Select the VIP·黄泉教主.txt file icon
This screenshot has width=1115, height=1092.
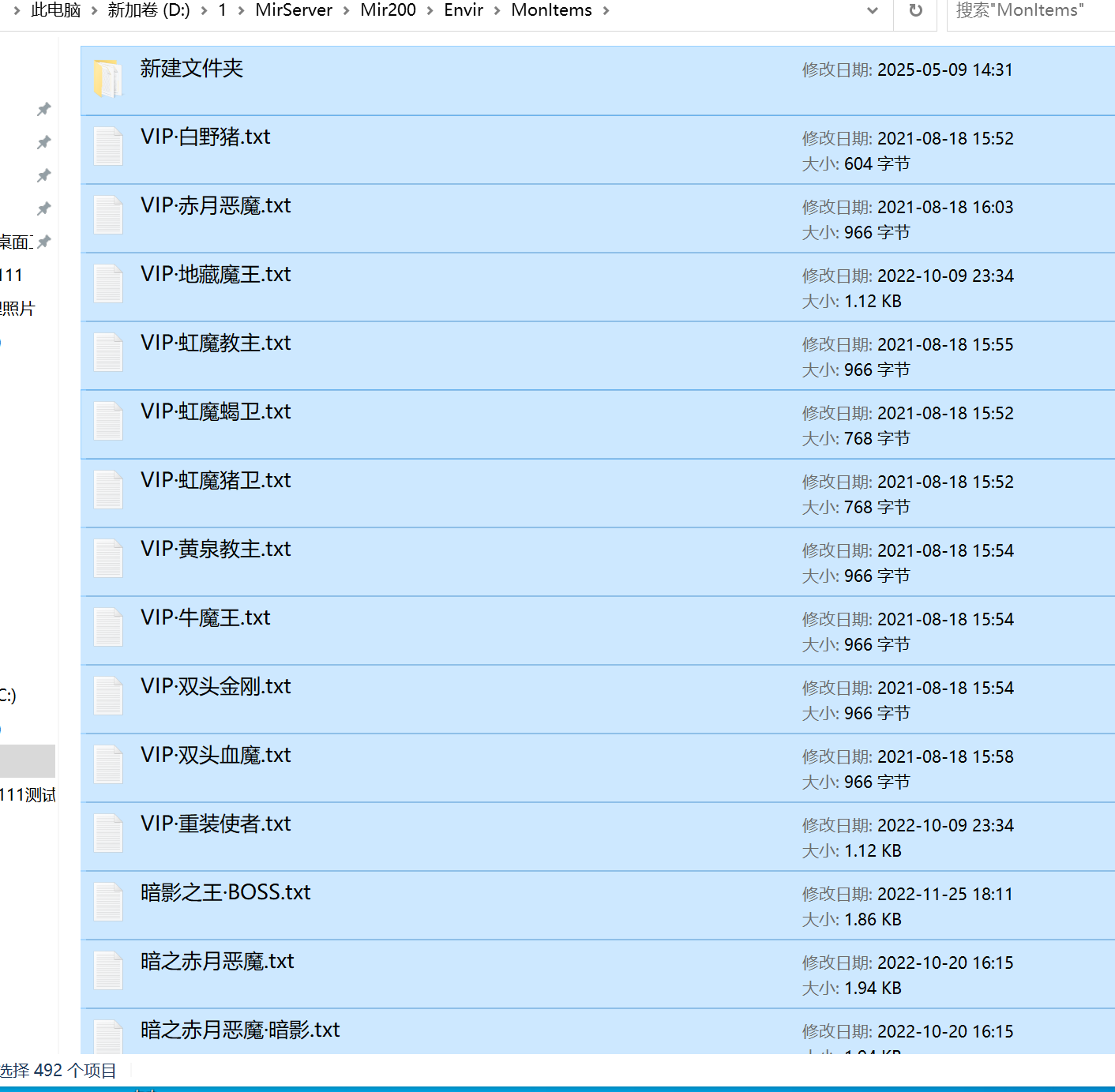point(108,558)
